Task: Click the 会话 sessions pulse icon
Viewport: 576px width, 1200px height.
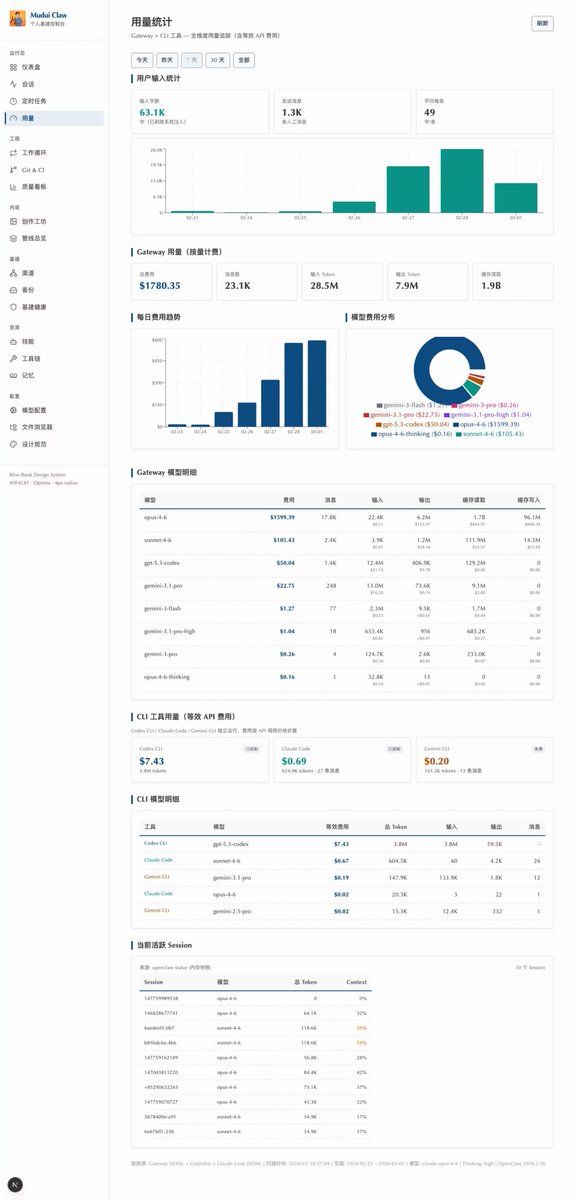Action: tap(13, 84)
